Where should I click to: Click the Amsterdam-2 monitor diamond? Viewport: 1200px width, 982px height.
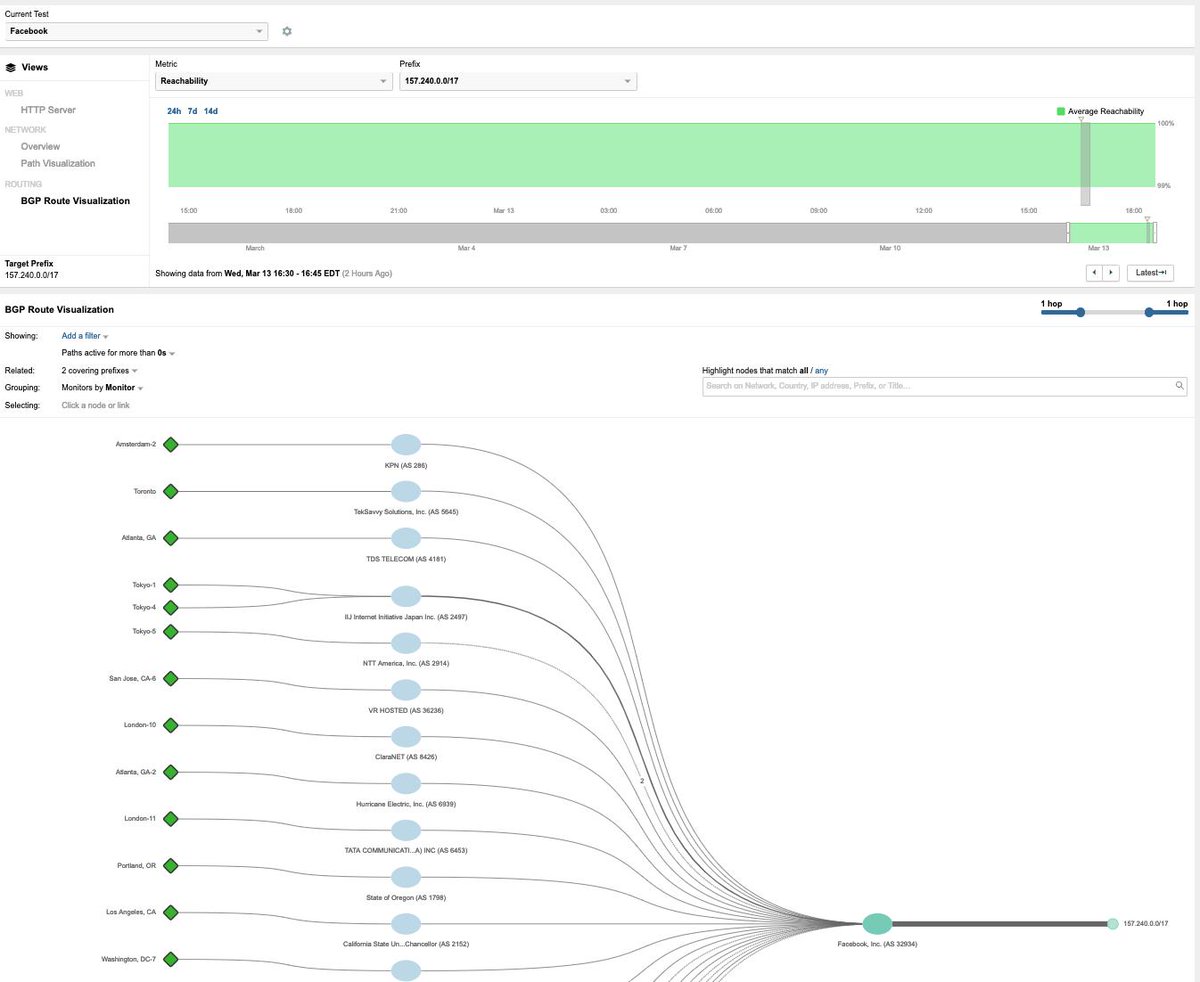pos(170,444)
